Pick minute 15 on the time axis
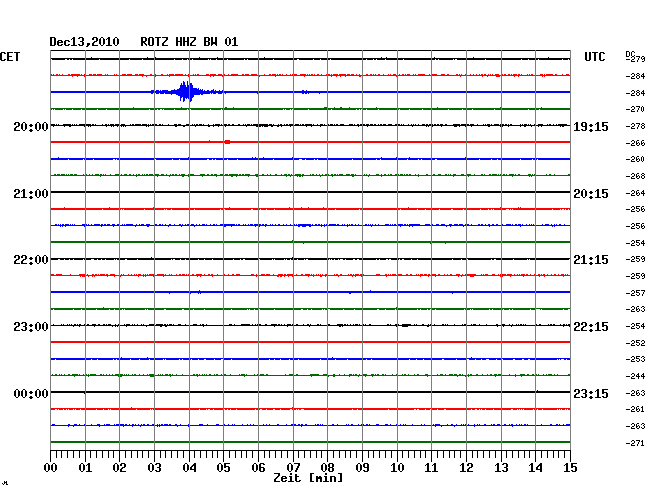This screenshot has height=494, width=650. pyautogui.click(x=570, y=468)
